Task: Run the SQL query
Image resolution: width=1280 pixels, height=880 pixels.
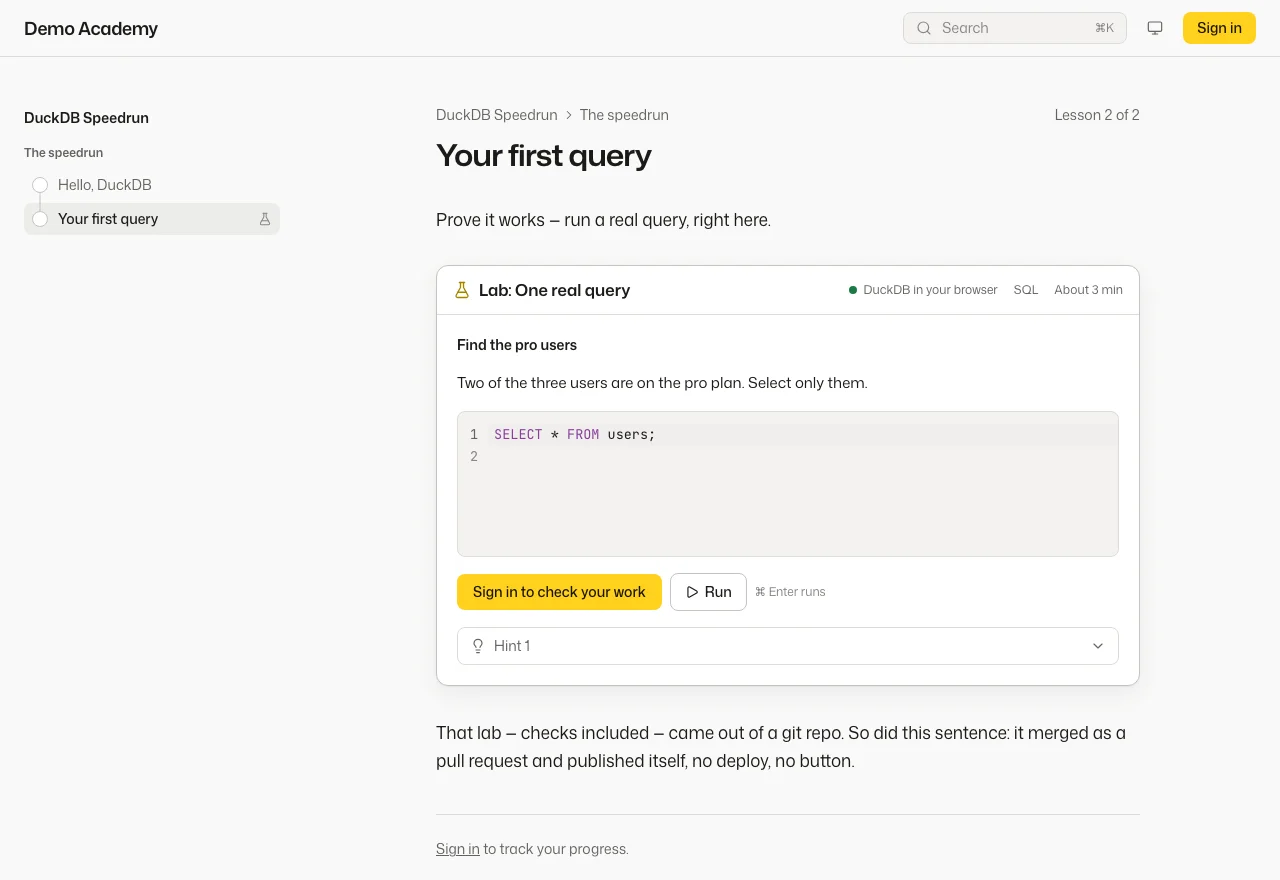Action: (708, 592)
